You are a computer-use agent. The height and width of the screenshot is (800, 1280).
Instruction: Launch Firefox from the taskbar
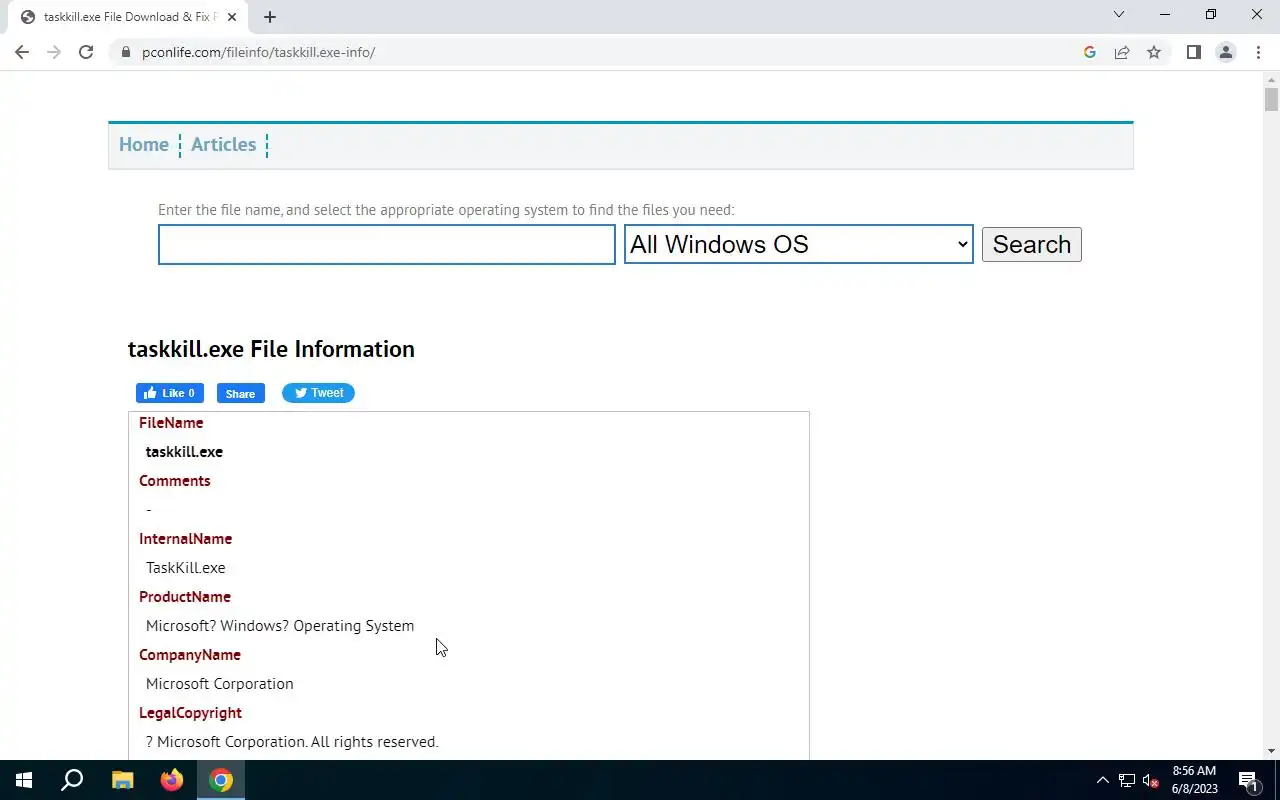pos(172,780)
